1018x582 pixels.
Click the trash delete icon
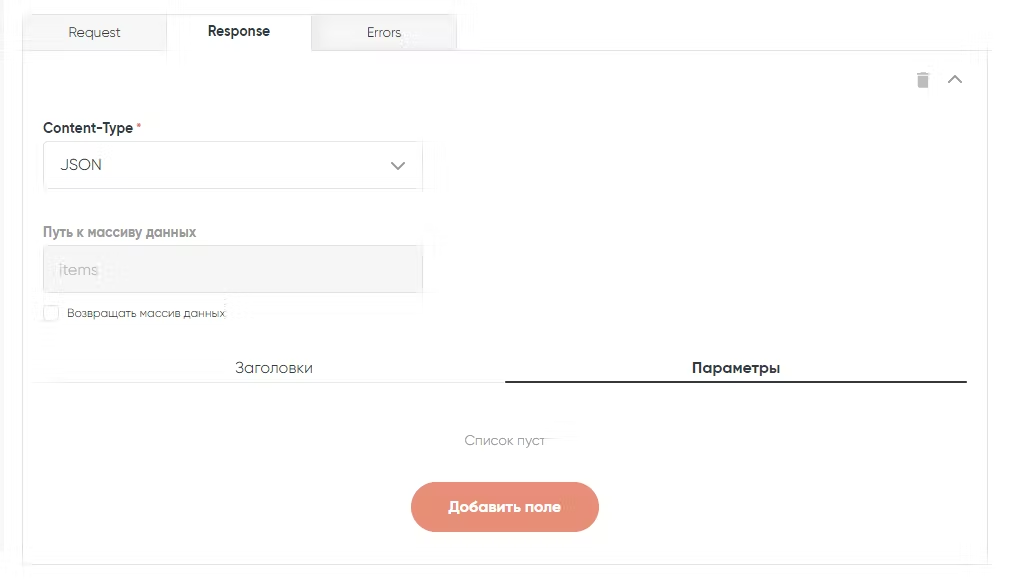tap(923, 80)
